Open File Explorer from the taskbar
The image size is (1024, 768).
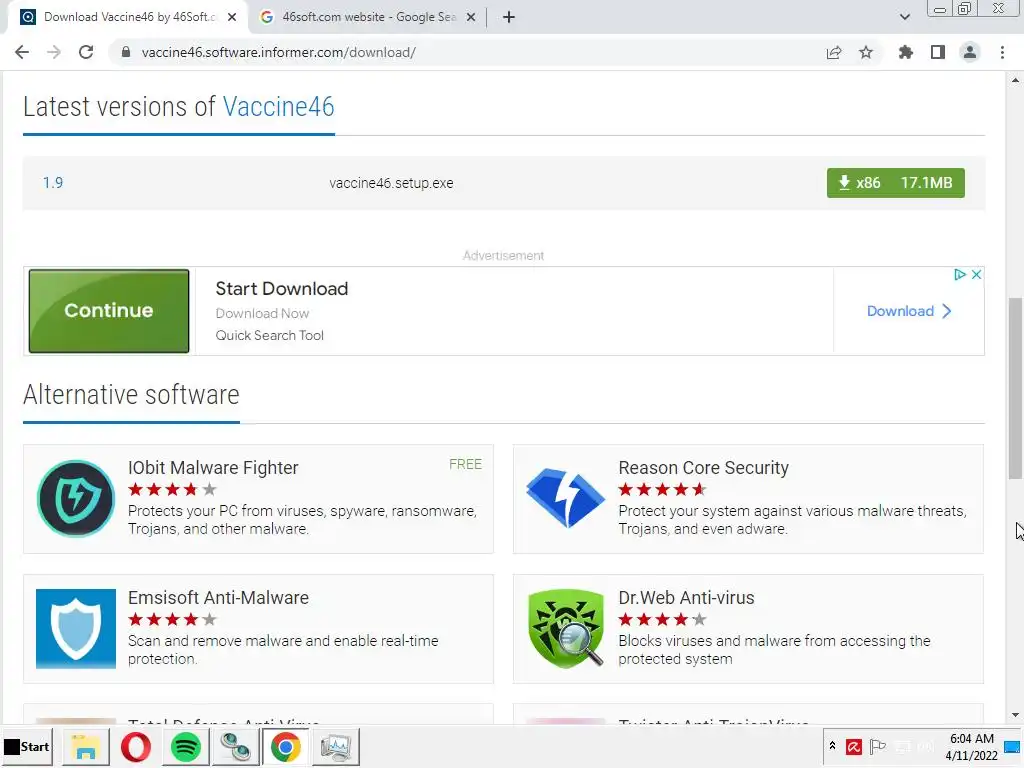pyautogui.click(x=86, y=746)
